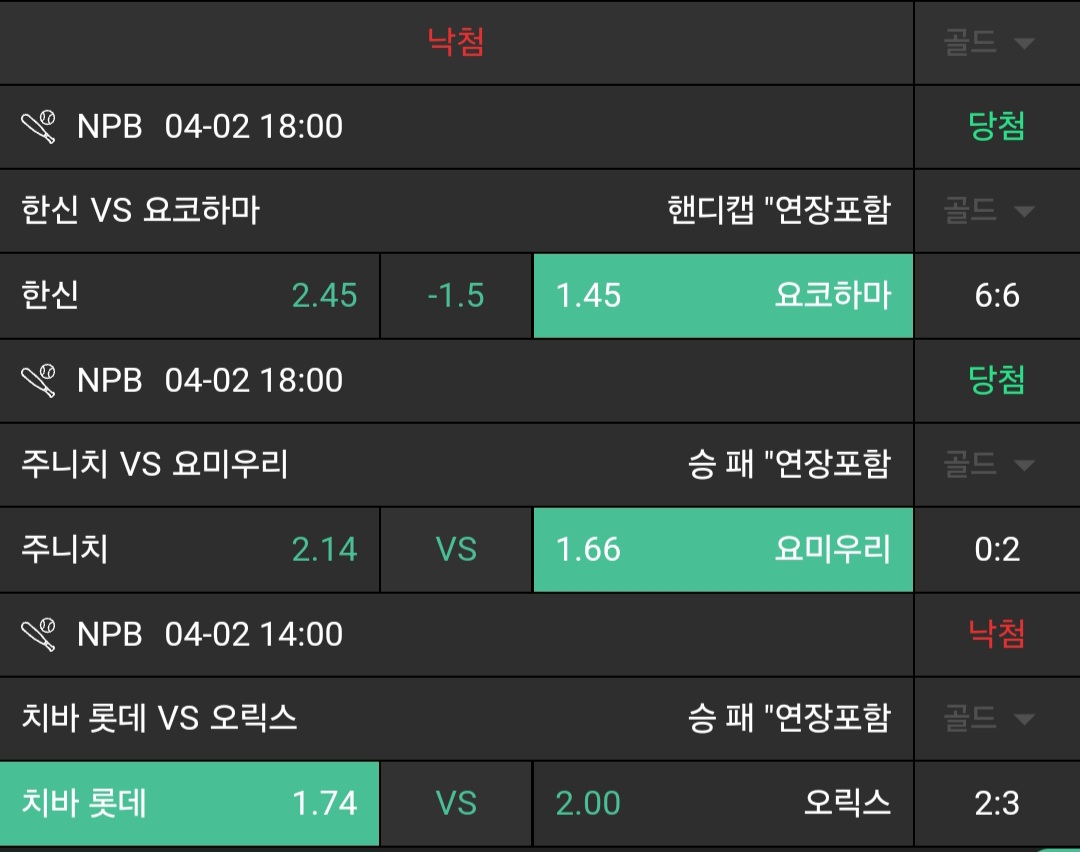Viewport: 1080px width, 852px height.
Task: Toggle the highlighted 요미우리 1.66 pick
Action: (723, 550)
